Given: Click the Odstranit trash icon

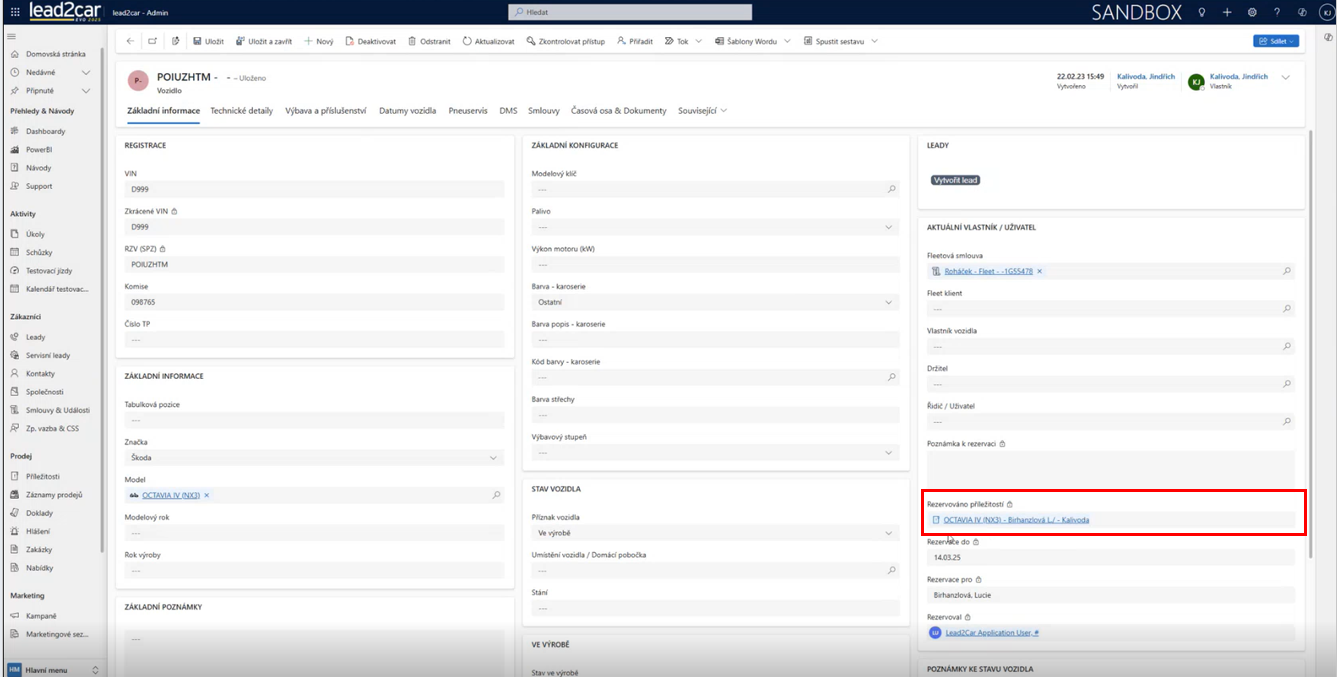Looking at the screenshot, I should point(413,41).
